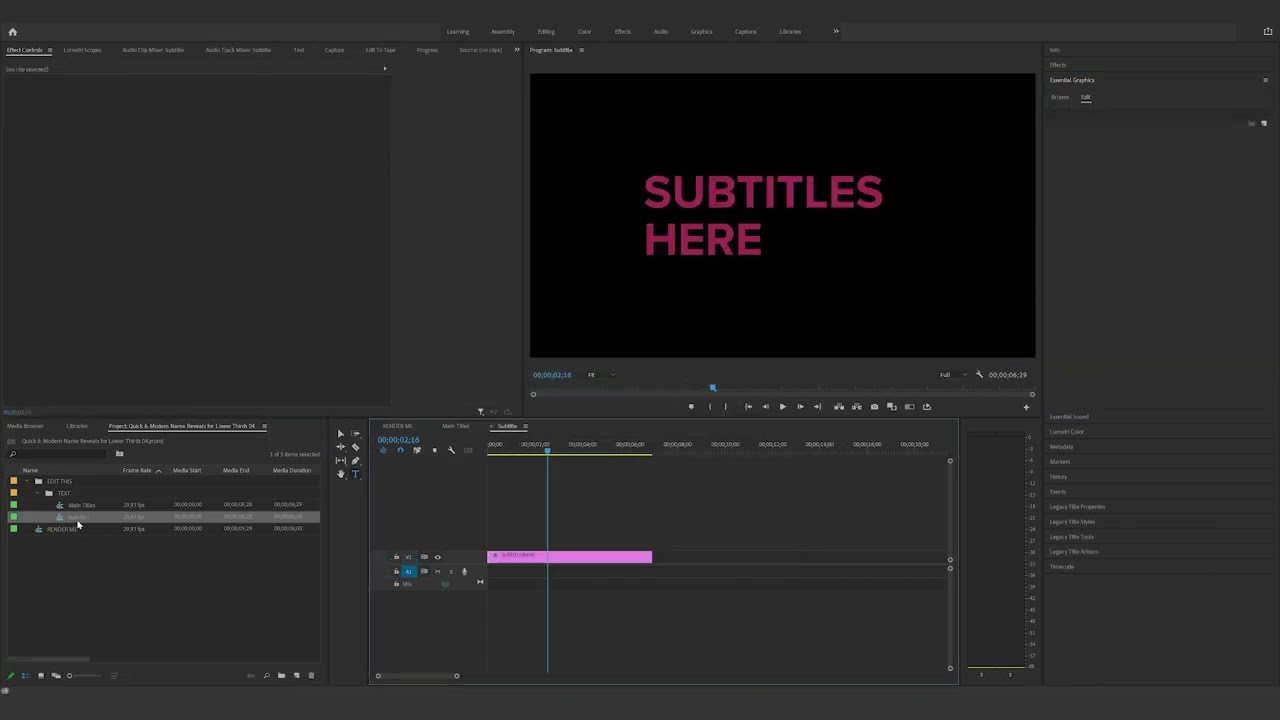Switch to Graphics workspace
The image size is (1280, 720).
(701, 31)
